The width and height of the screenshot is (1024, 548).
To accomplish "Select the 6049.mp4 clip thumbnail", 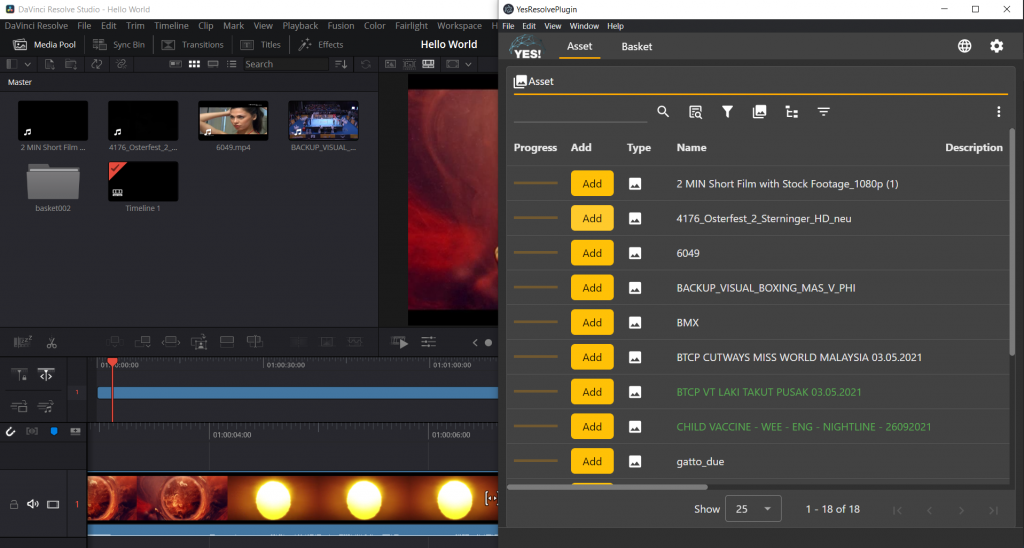I will click(233, 121).
